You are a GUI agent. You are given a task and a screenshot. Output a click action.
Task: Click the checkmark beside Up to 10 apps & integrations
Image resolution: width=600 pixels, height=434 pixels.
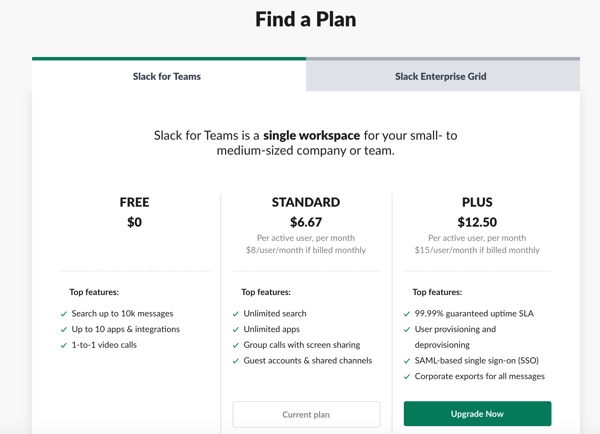64,330
